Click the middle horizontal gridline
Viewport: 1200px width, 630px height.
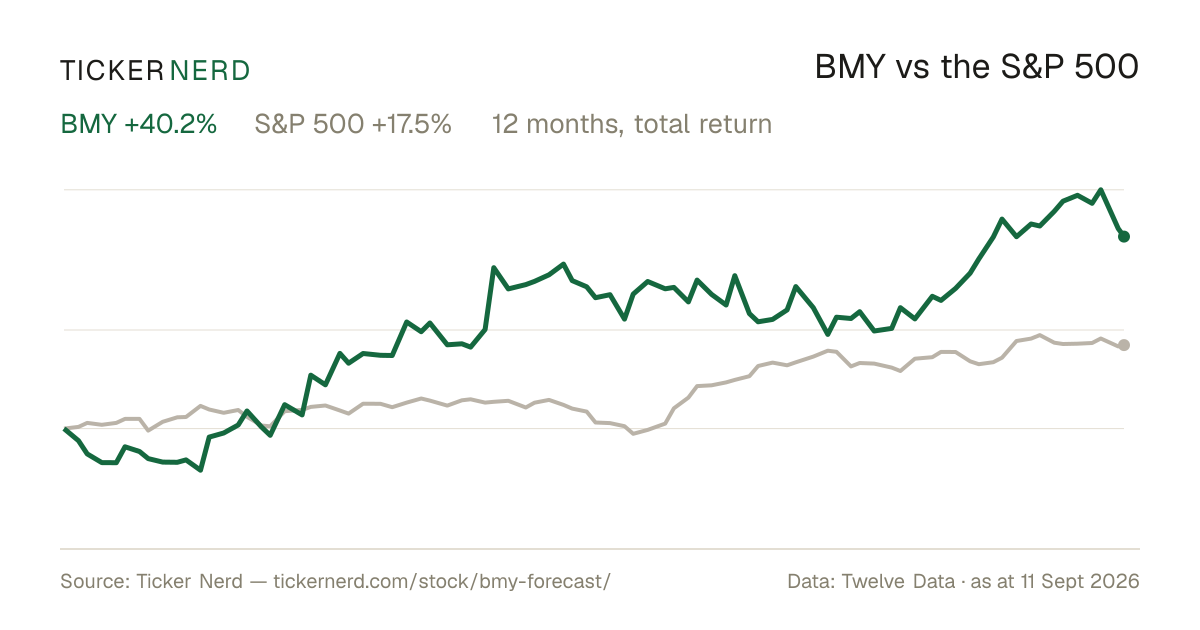pyautogui.click(x=594, y=329)
